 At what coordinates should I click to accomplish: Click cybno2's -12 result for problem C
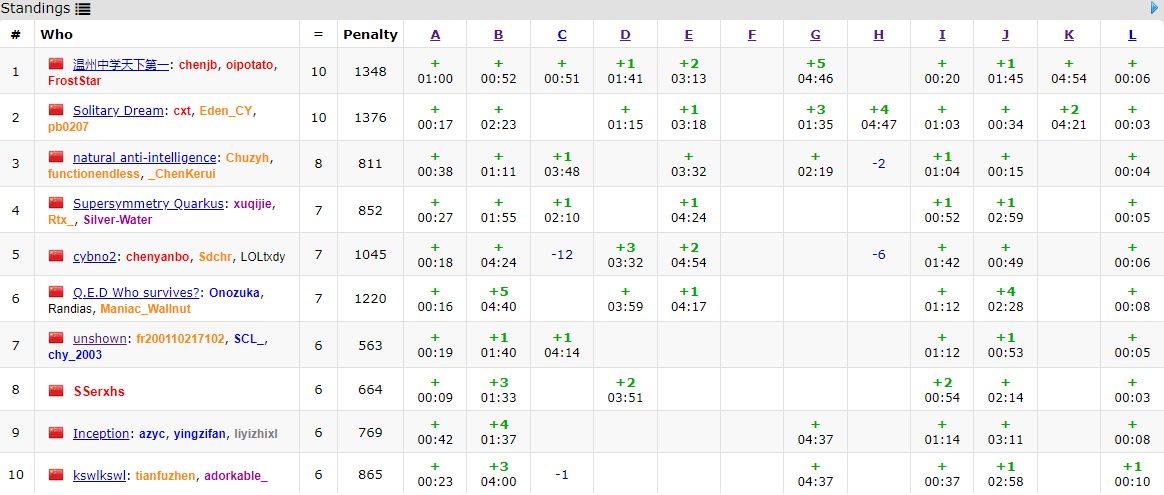(x=561, y=255)
